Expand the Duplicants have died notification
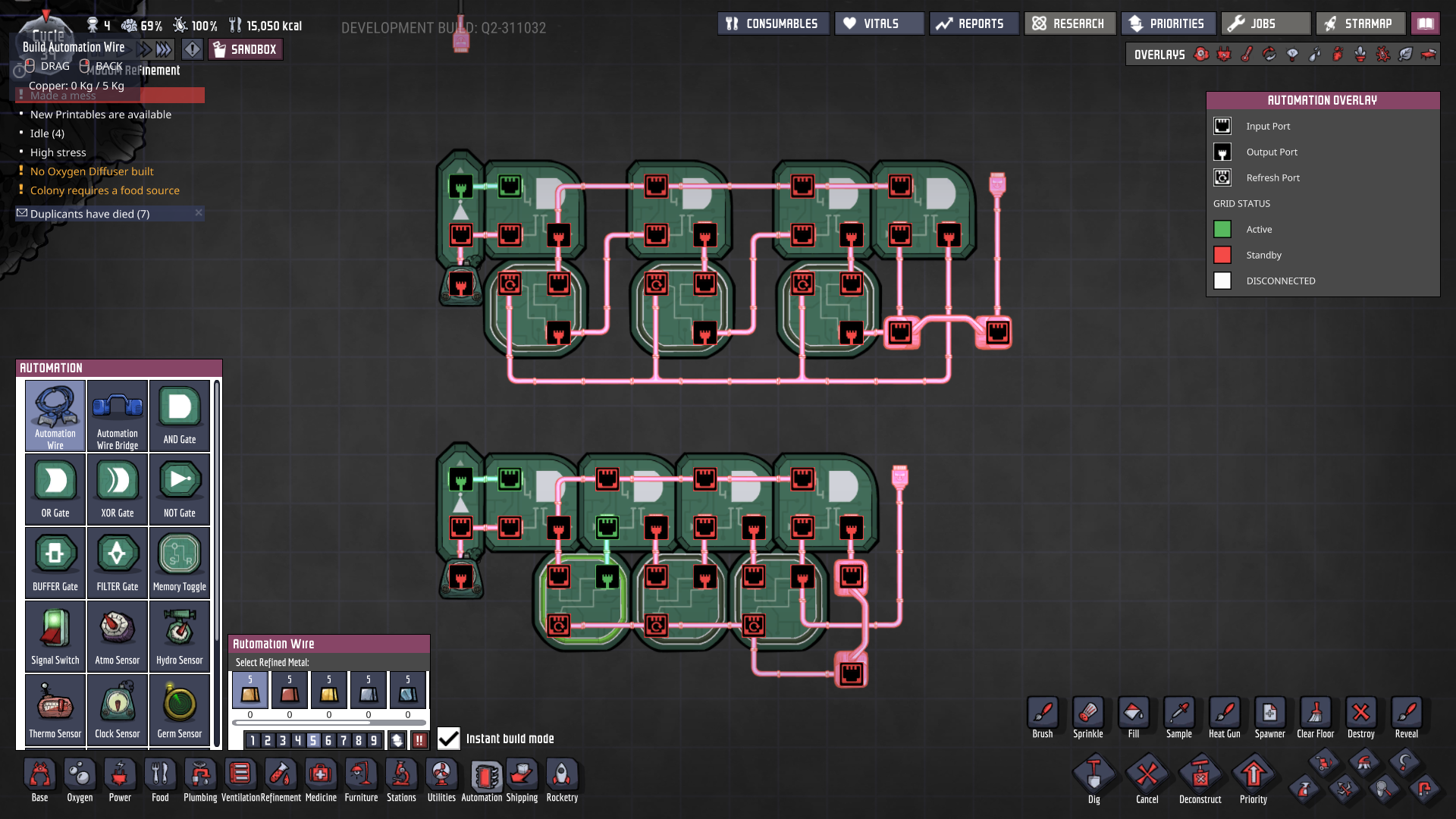Viewport: 1456px width, 819px height. pyautogui.click(x=89, y=214)
